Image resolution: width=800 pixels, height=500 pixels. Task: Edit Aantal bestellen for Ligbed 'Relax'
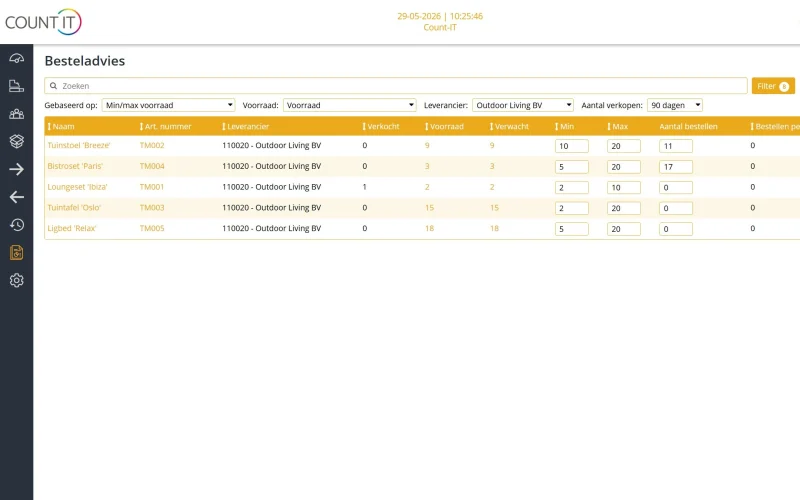pos(676,229)
